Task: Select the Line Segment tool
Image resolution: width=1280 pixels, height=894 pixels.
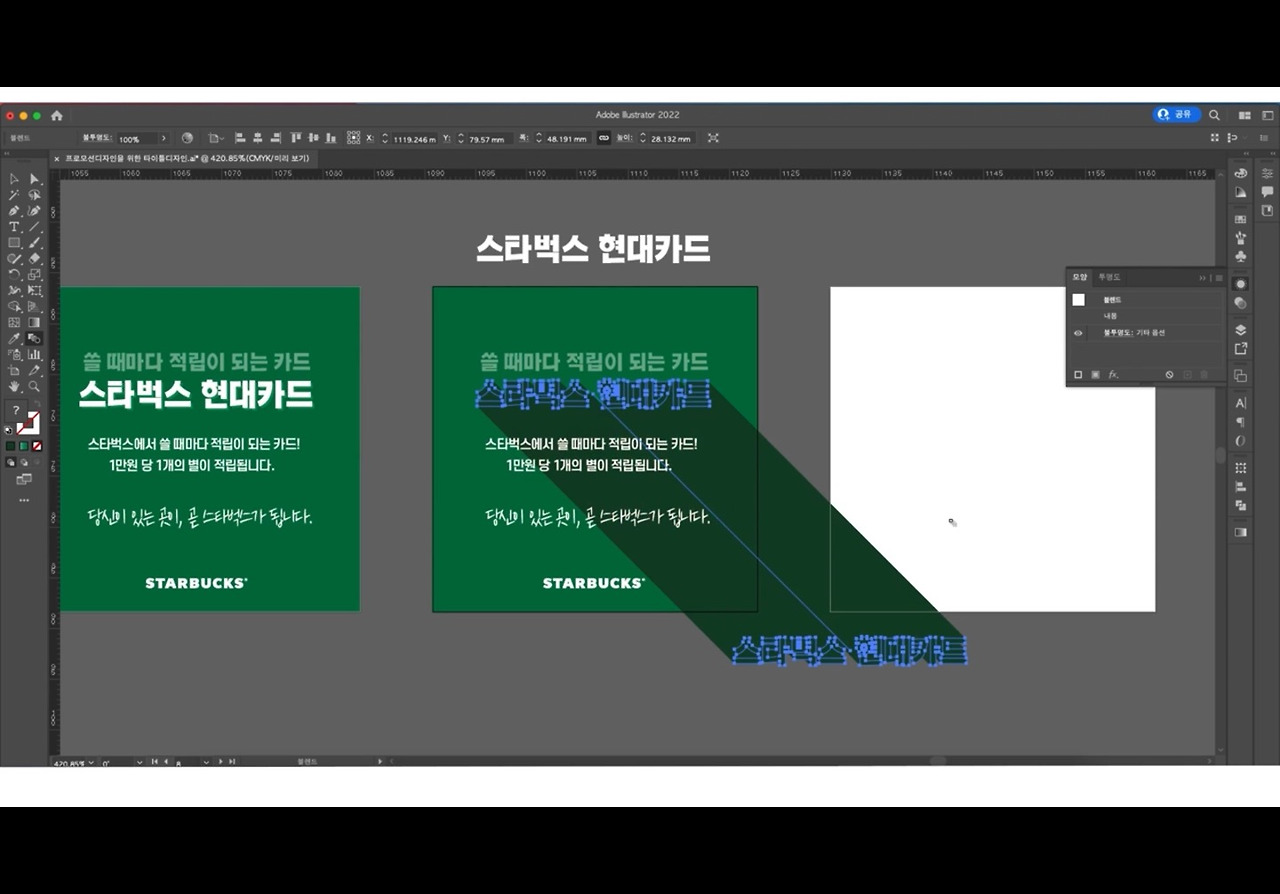Action: coord(34,227)
